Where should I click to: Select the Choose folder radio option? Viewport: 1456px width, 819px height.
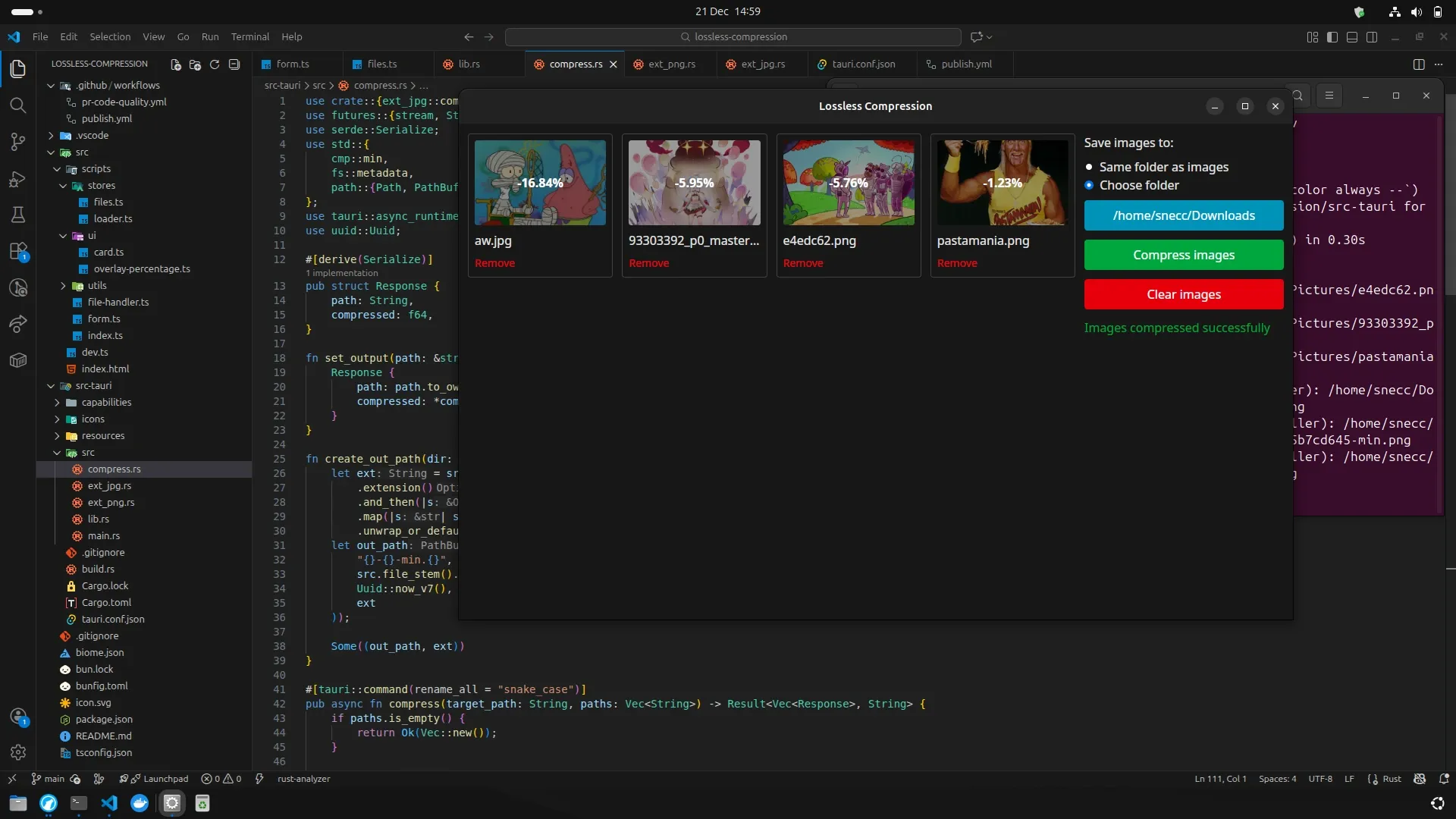pos(1089,185)
